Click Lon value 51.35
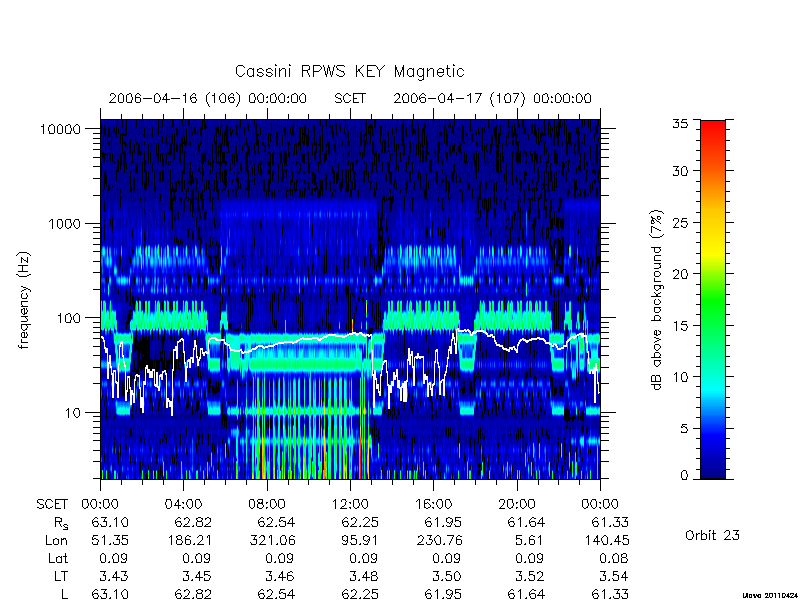800x600 pixels. pos(110,540)
